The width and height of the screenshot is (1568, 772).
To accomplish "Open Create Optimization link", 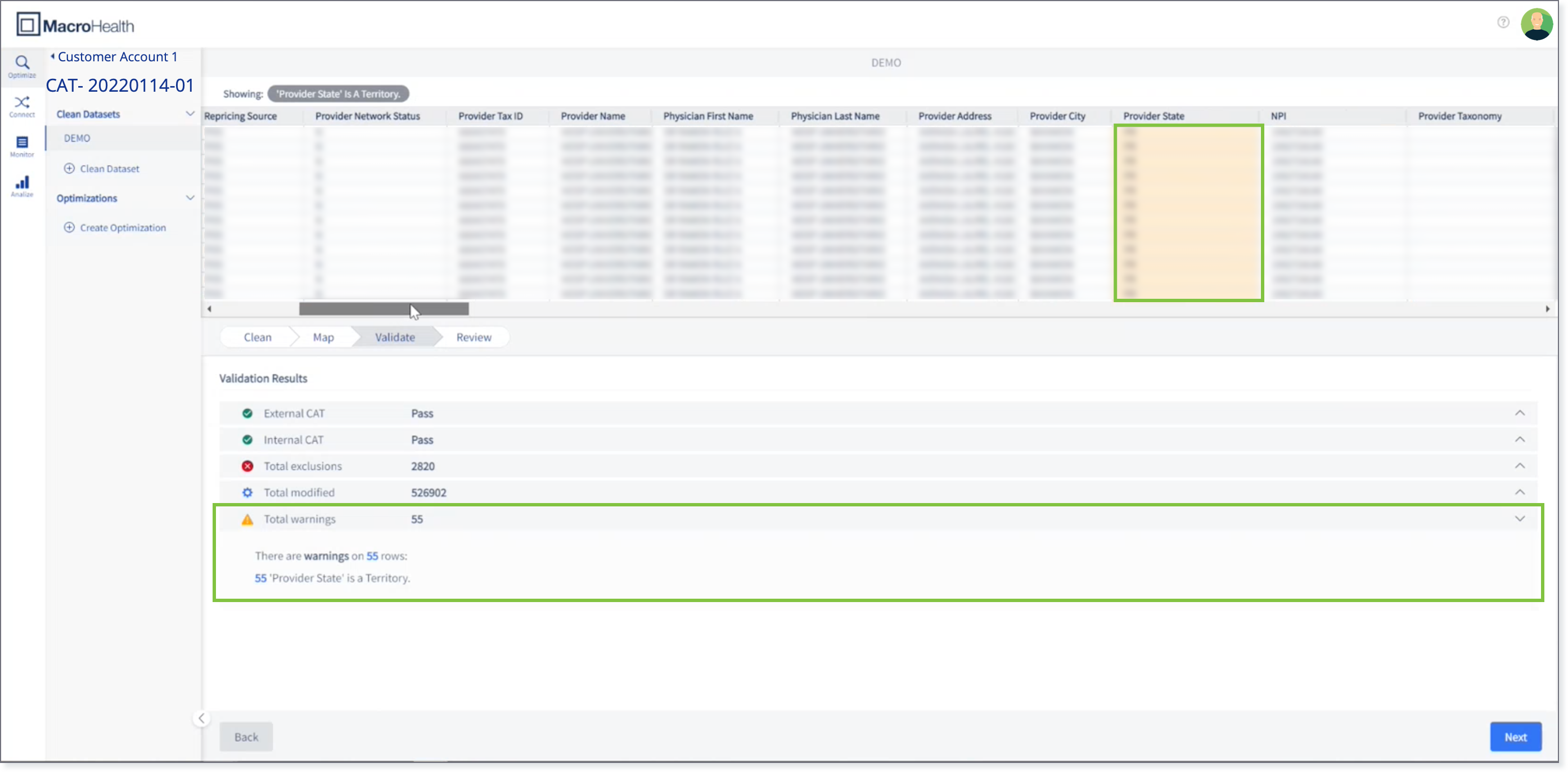I will (123, 228).
